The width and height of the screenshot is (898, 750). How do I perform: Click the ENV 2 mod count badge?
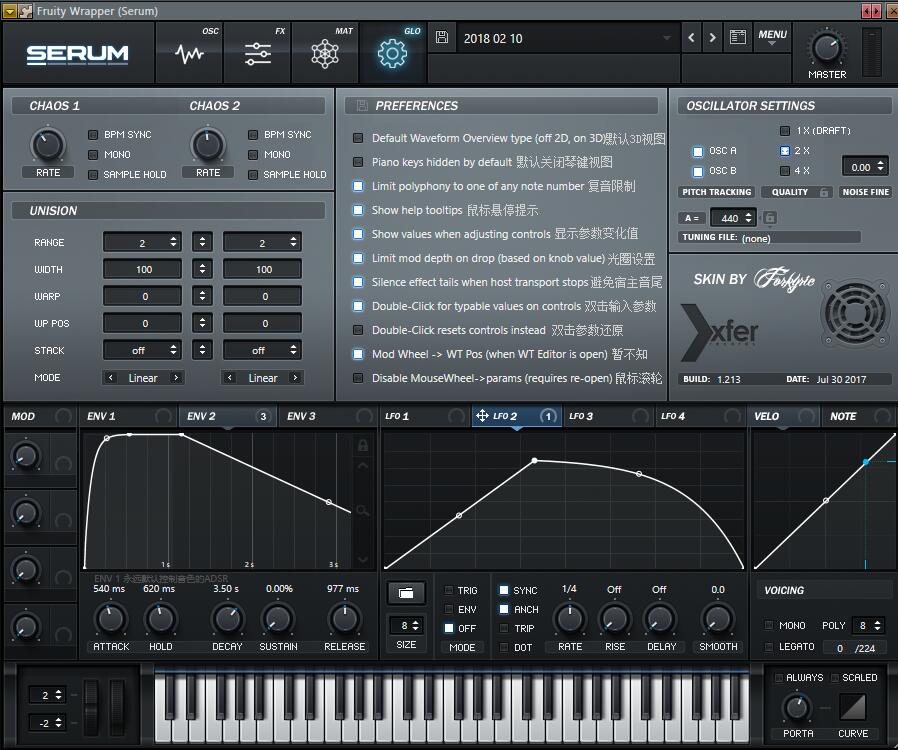(263, 416)
